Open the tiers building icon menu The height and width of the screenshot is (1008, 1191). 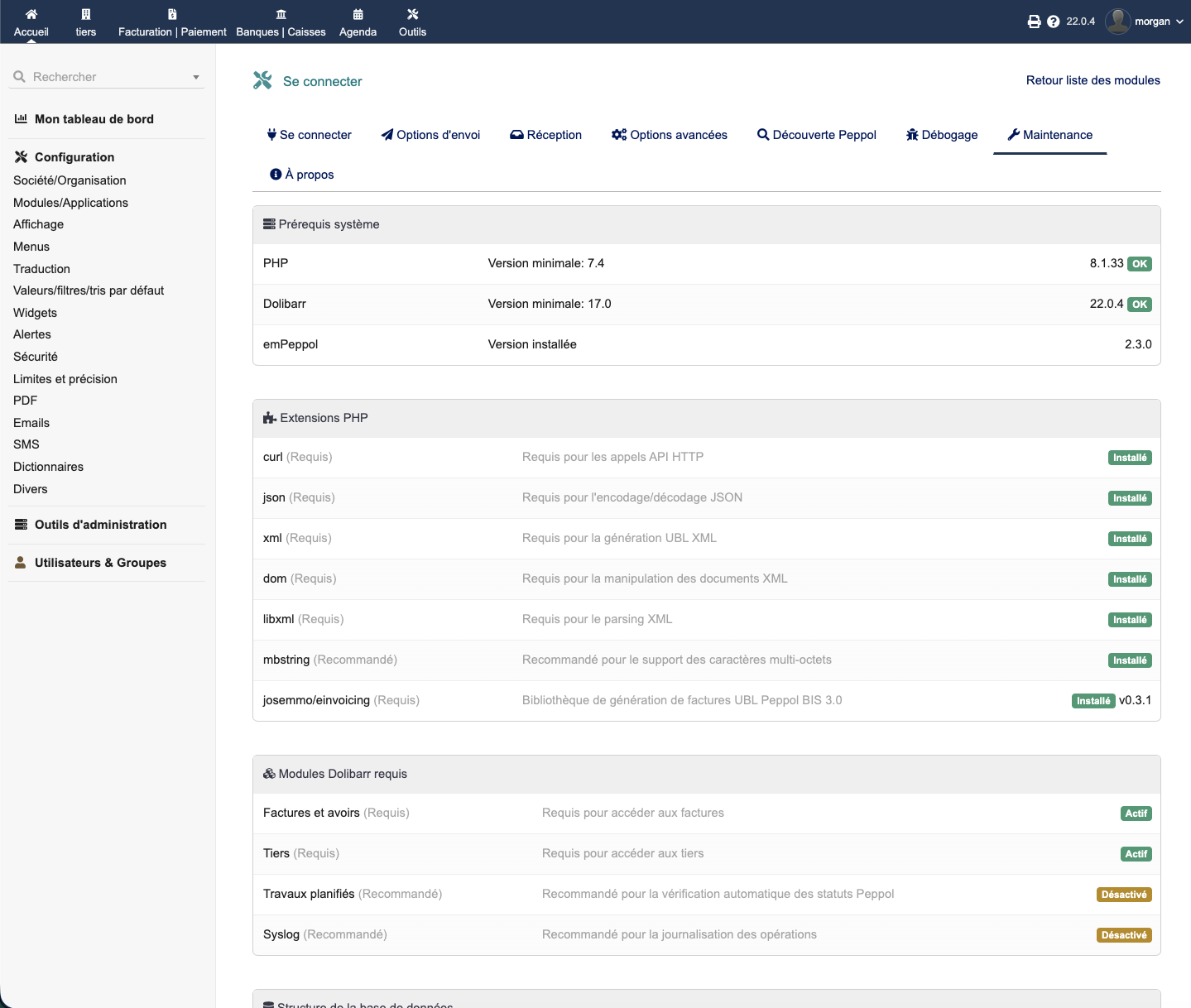86,14
